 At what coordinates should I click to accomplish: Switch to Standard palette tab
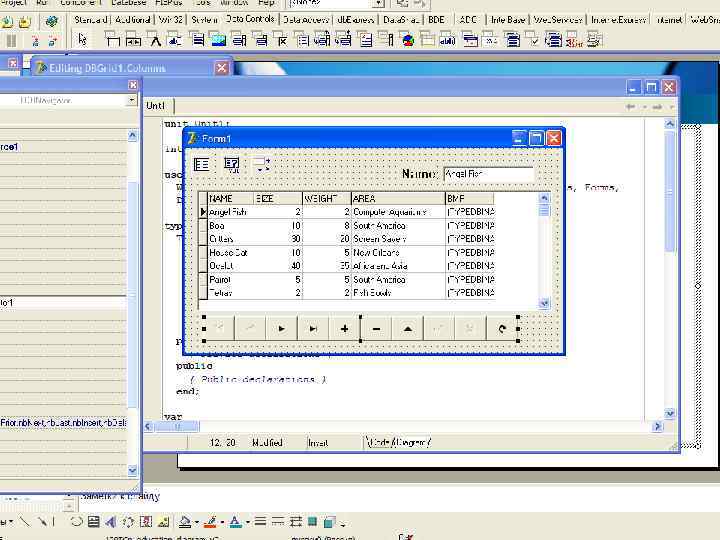tap(91, 19)
